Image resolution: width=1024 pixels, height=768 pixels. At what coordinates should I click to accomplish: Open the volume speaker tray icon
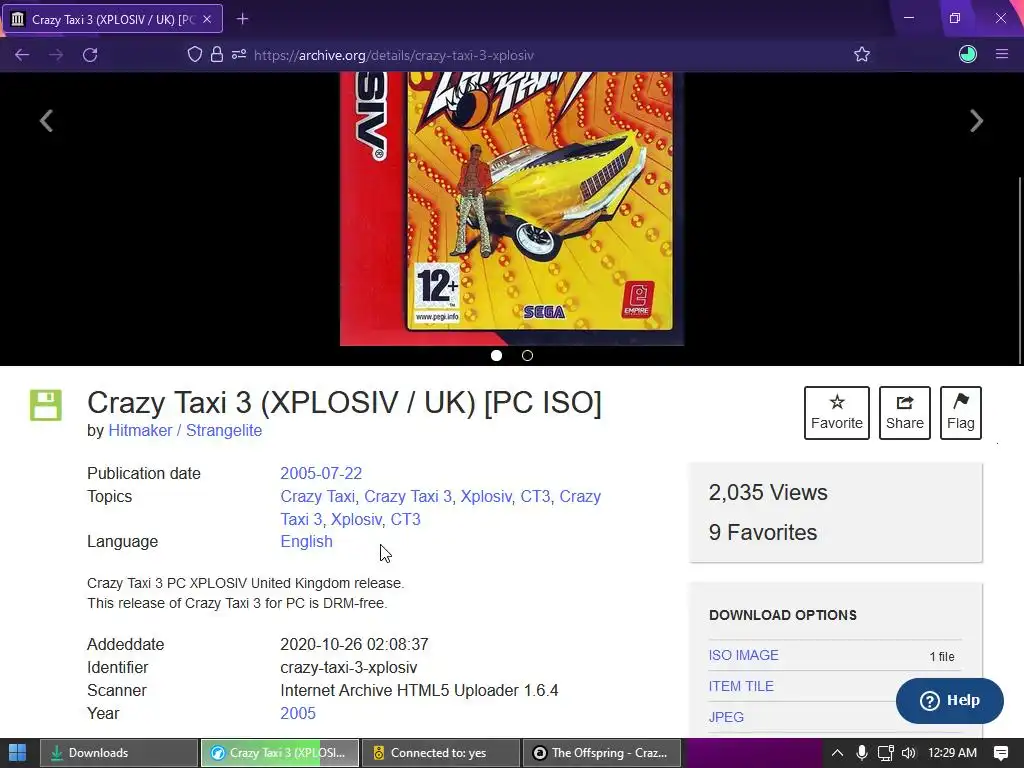pyautogui.click(x=908, y=753)
